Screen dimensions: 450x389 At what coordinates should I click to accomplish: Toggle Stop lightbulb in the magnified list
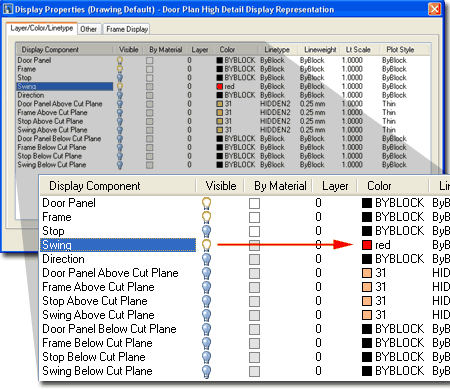(207, 231)
